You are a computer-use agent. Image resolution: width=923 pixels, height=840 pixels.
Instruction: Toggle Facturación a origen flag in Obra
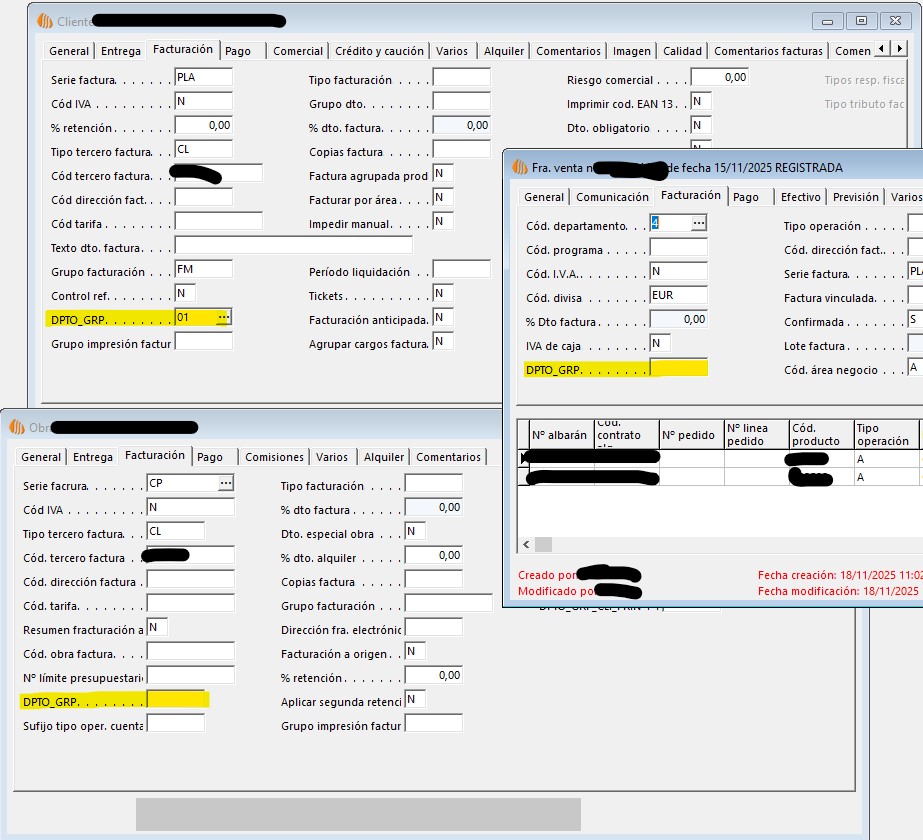click(415, 651)
